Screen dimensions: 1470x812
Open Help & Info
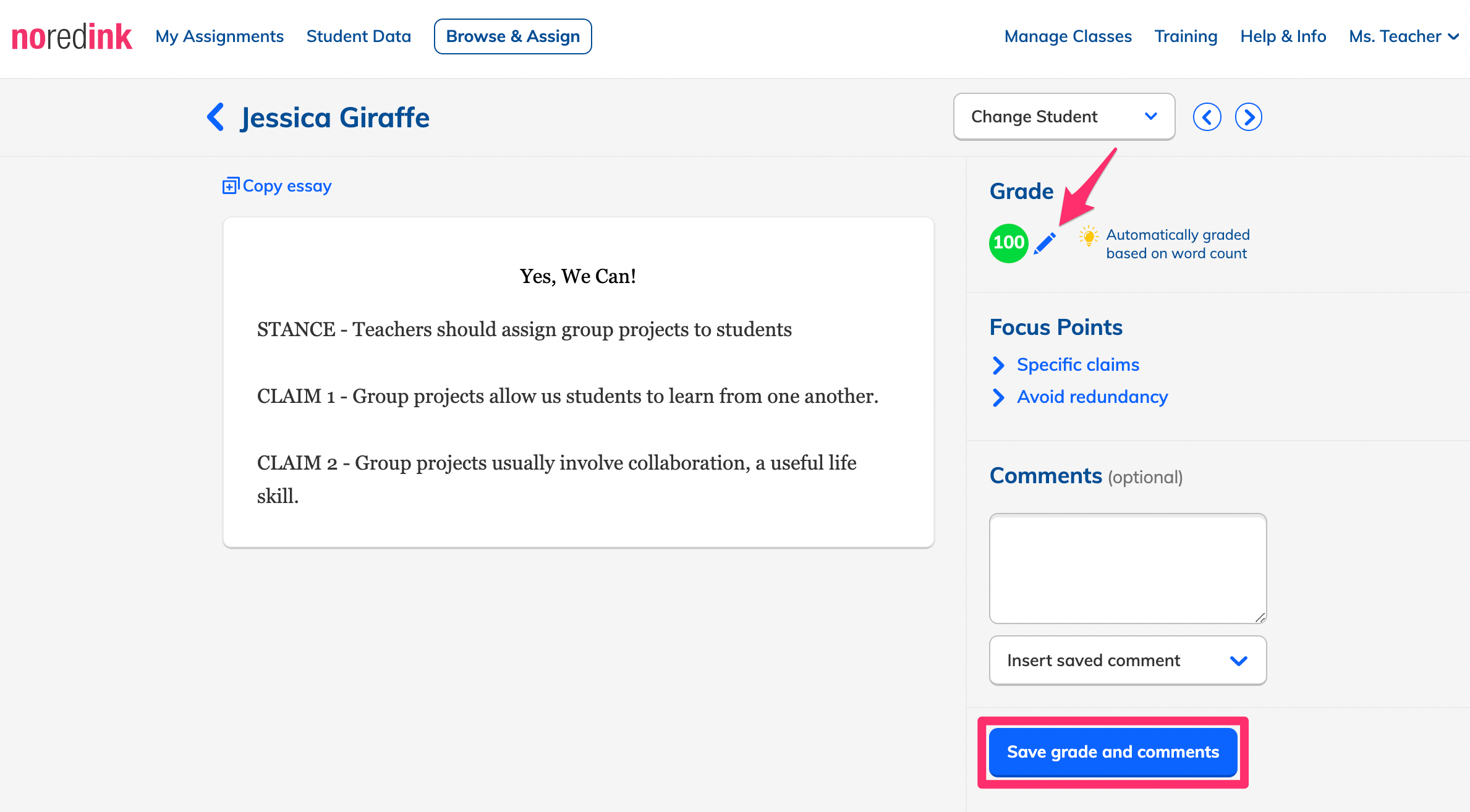tap(1283, 36)
